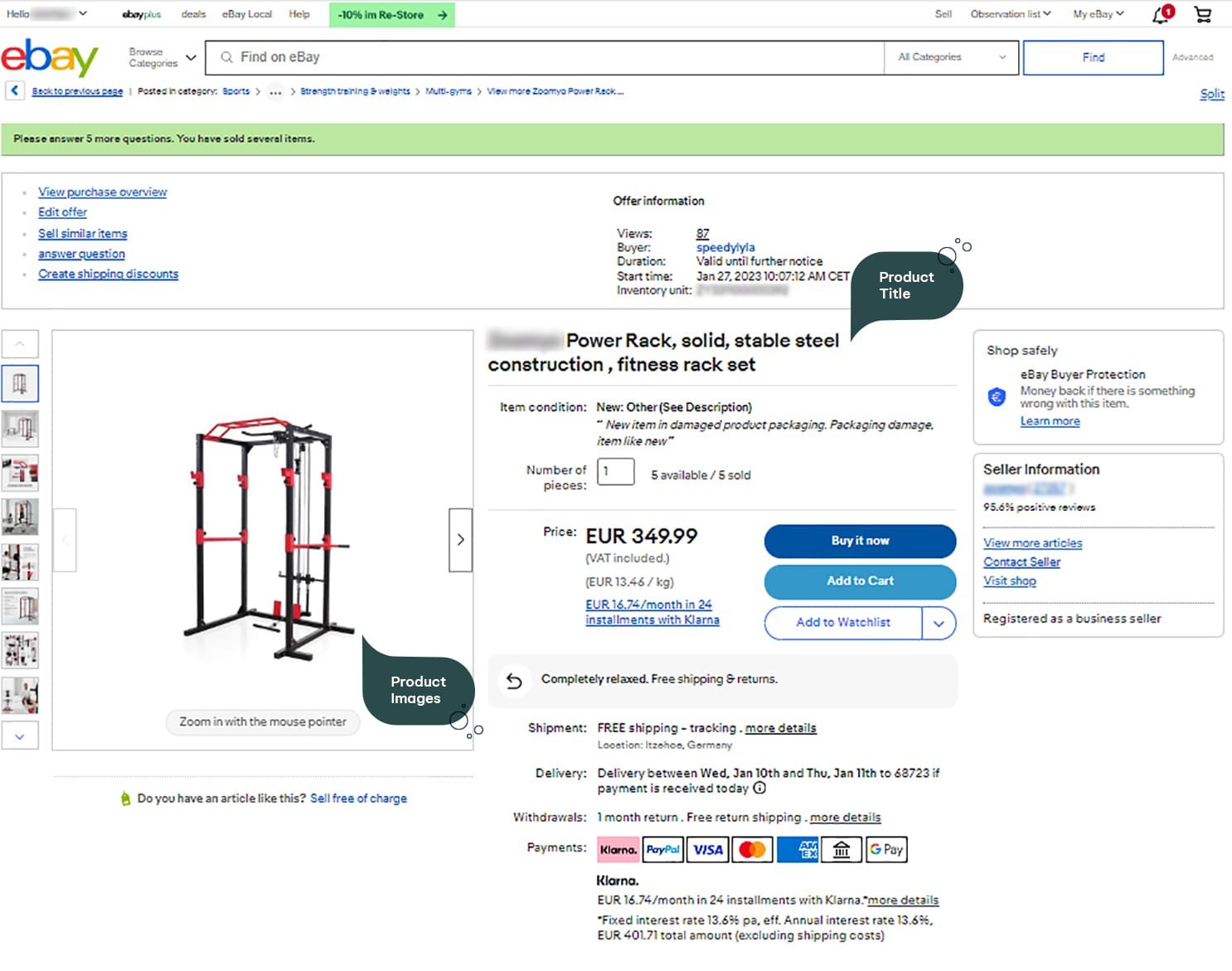This screenshot has width=1232, height=971.
Task: Click the Contact Seller link
Action: click(1021, 562)
